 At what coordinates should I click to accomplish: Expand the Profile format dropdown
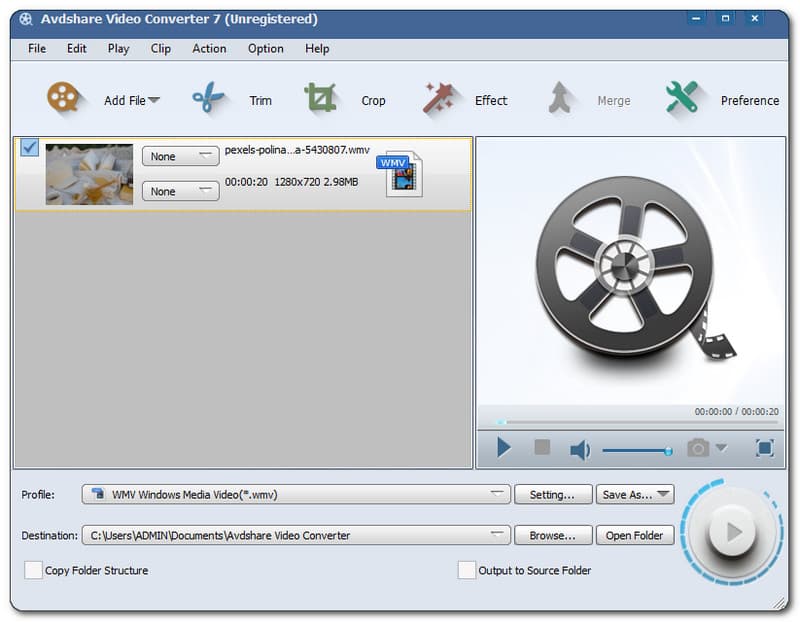[498, 494]
